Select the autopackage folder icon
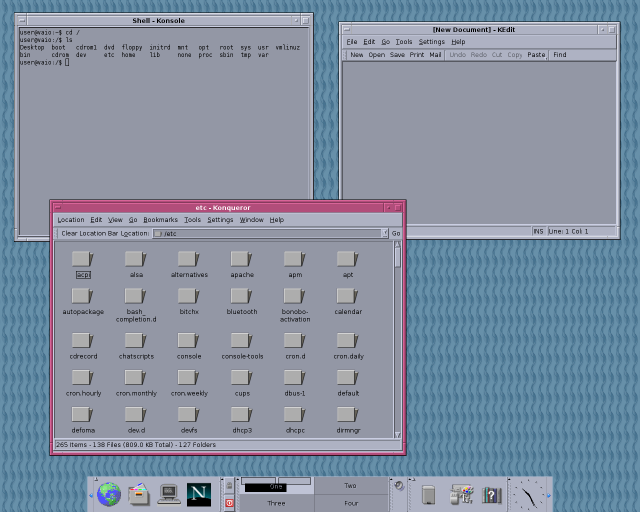This screenshot has height=512, width=640. [83, 296]
